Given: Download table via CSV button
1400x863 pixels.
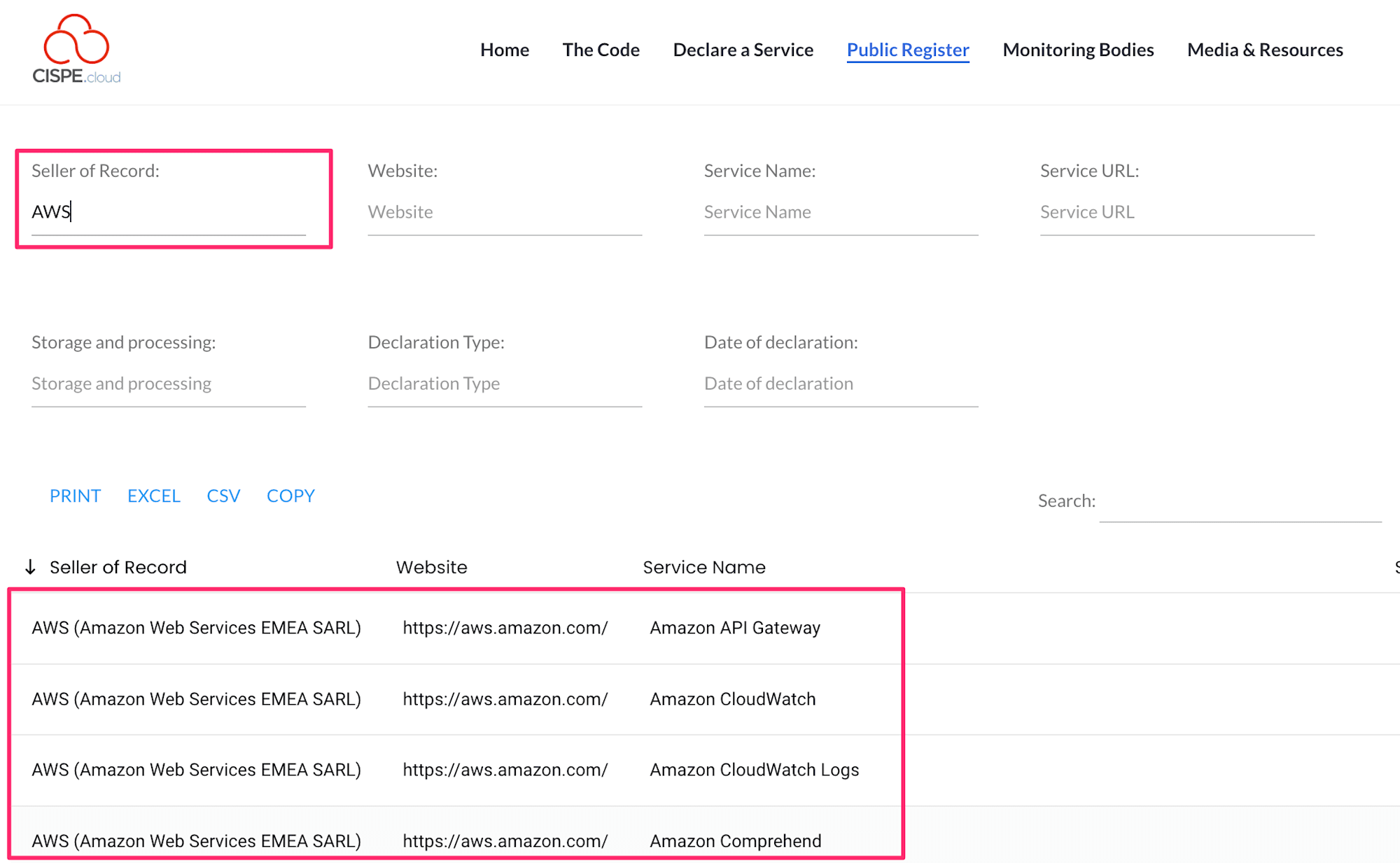Looking at the screenshot, I should coord(223,496).
